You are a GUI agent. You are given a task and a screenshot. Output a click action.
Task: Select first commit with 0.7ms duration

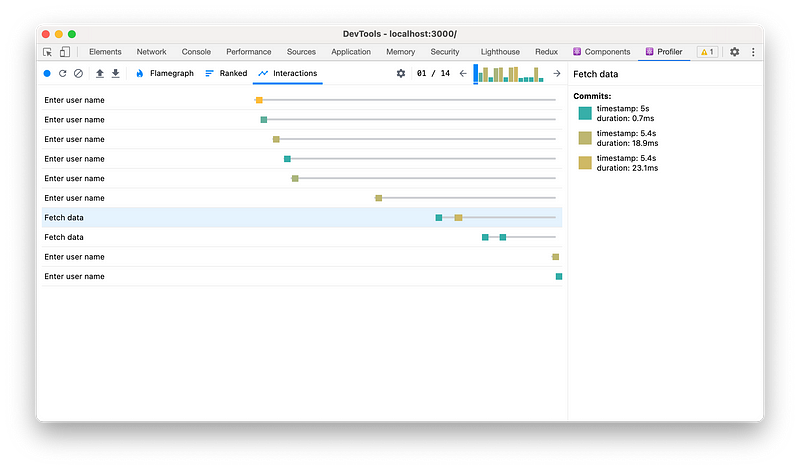[x=585, y=114]
